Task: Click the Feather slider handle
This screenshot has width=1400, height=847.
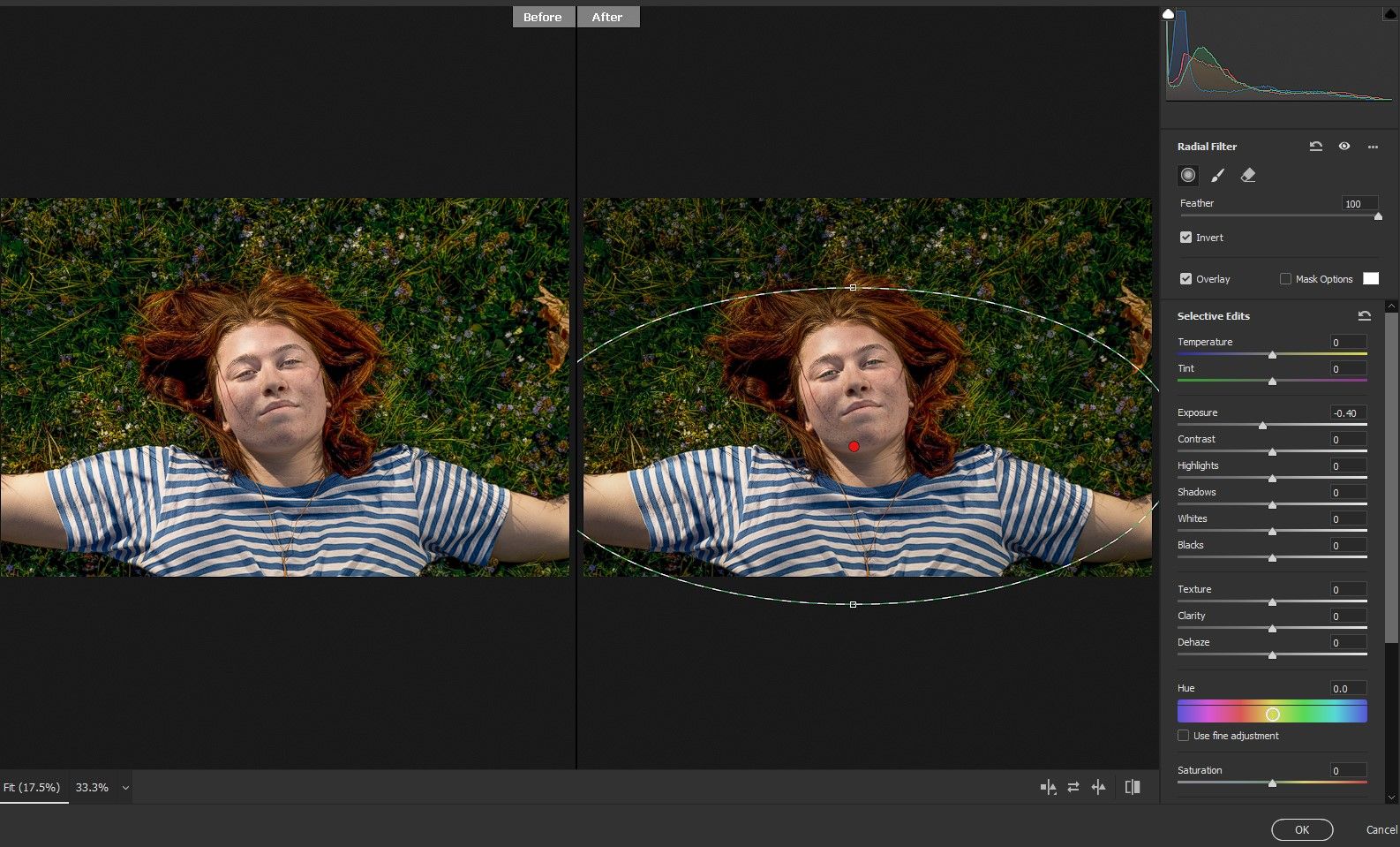Action: coord(1378,216)
